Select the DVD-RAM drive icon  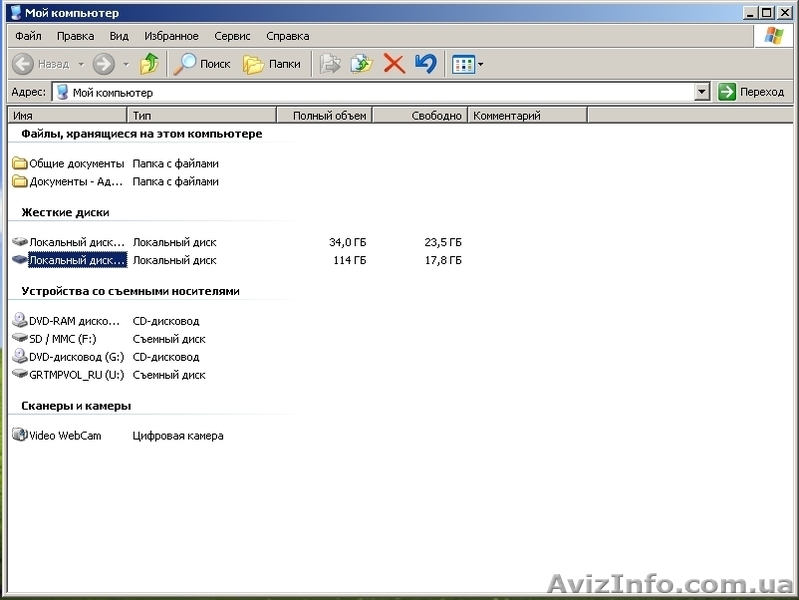19,320
